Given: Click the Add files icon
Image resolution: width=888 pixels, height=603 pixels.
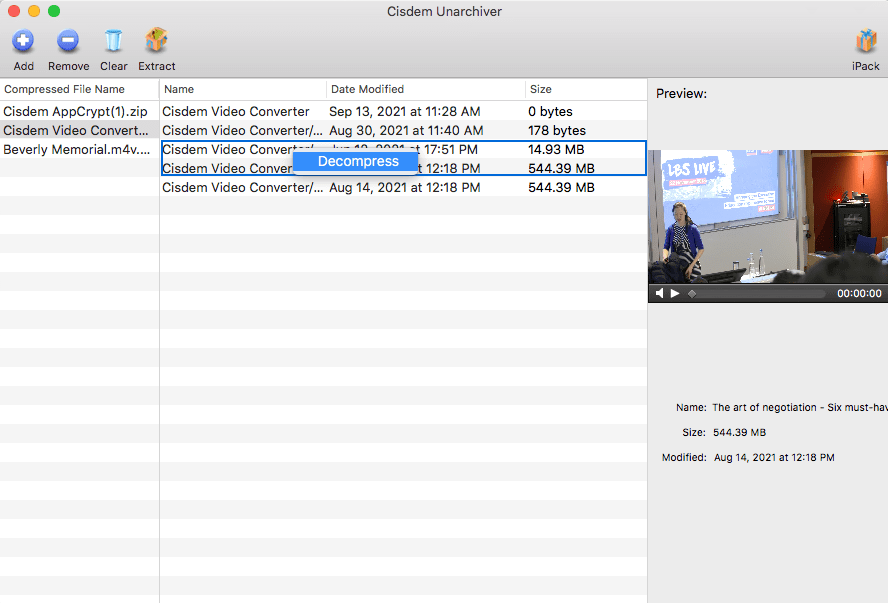Looking at the screenshot, I should point(23,41).
